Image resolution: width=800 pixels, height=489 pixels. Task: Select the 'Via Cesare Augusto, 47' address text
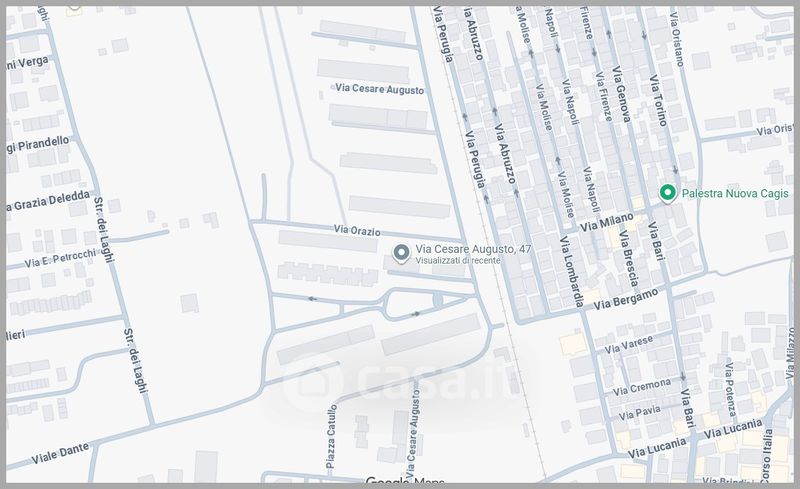pyautogui.click(x=472, y=247)
